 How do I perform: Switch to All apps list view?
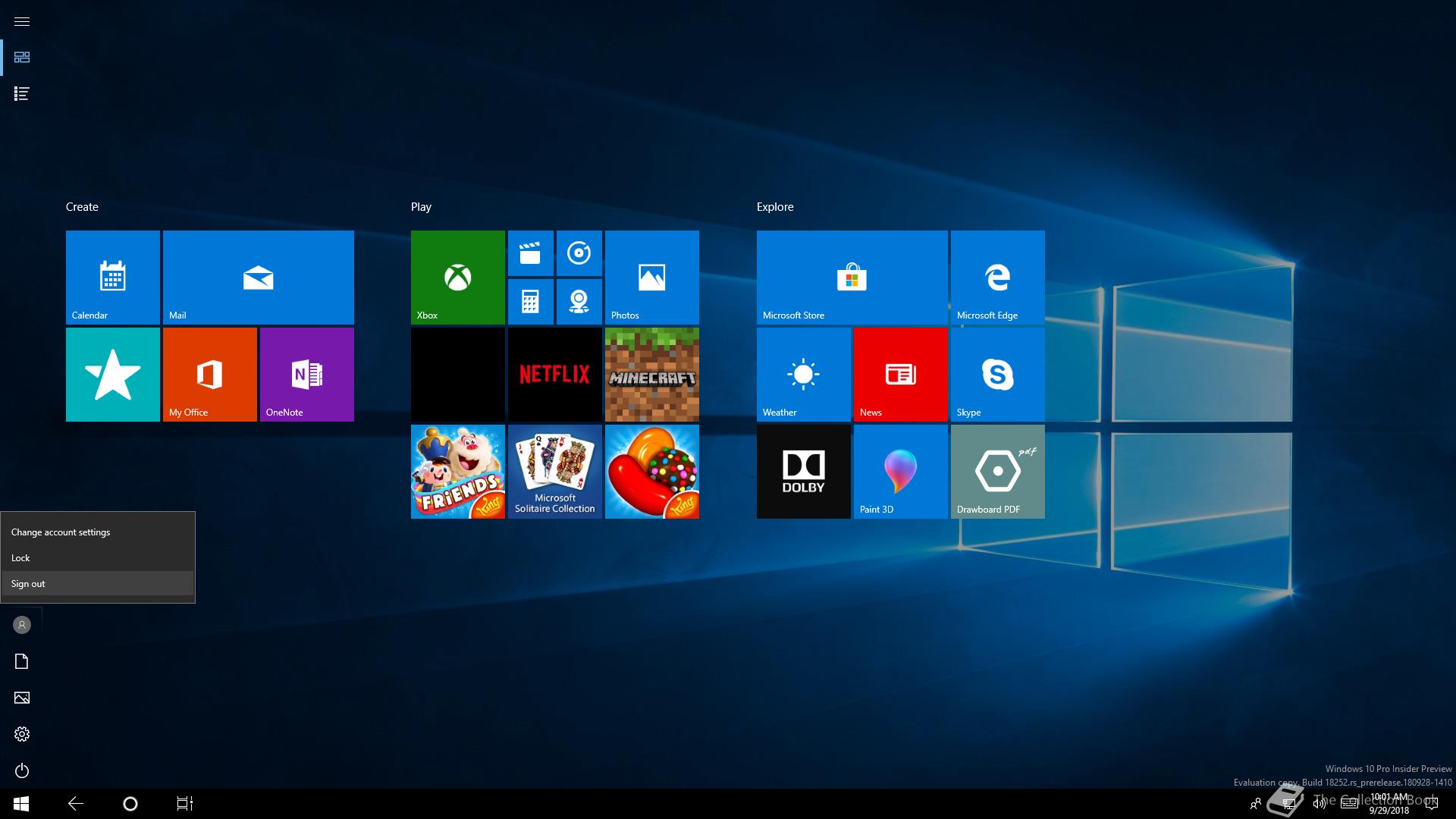coord(22,94)
